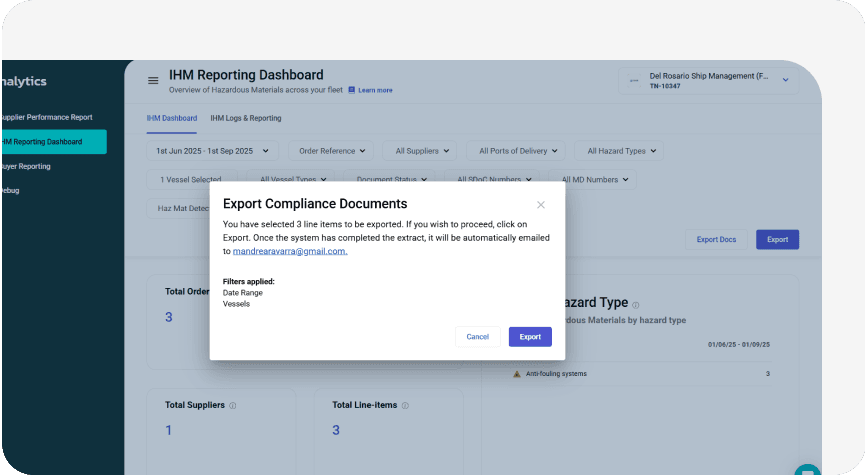Select IHM Reporting Dashboard sidebar item
Viewport: 865px width, 476px height.
[x=54, y=142]
